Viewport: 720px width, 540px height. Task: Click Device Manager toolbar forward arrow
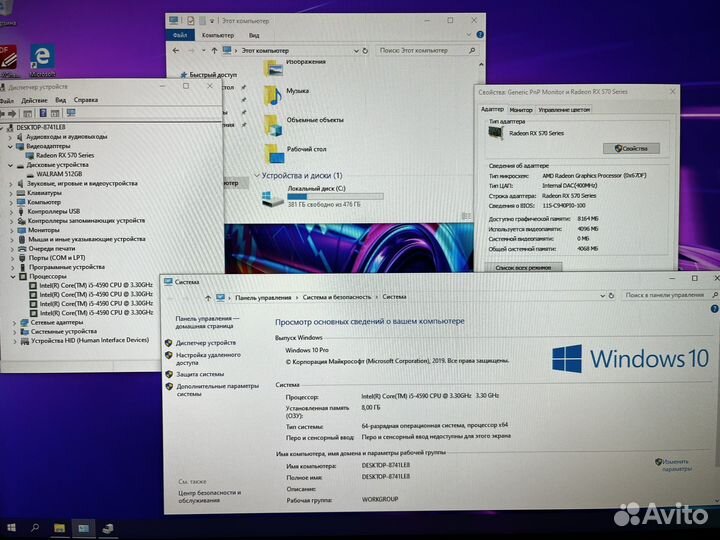pyautogui.click(x=12, y=113)
